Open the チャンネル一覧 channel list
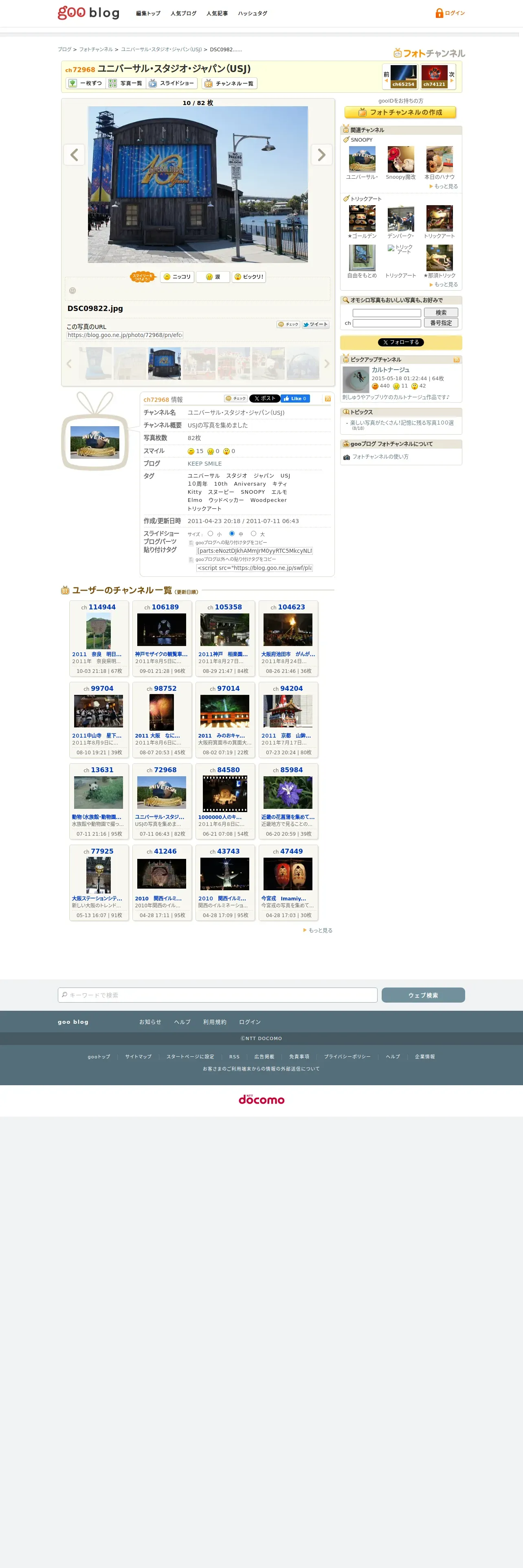 click(x=229, y=83)
